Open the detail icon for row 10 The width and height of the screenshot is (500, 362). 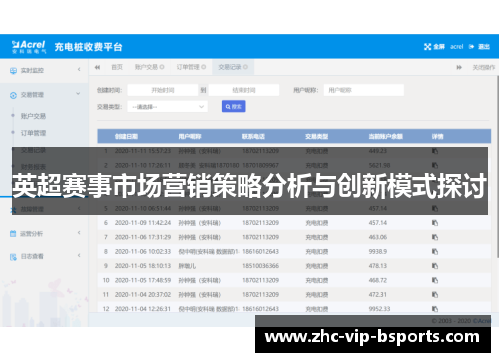435,280
